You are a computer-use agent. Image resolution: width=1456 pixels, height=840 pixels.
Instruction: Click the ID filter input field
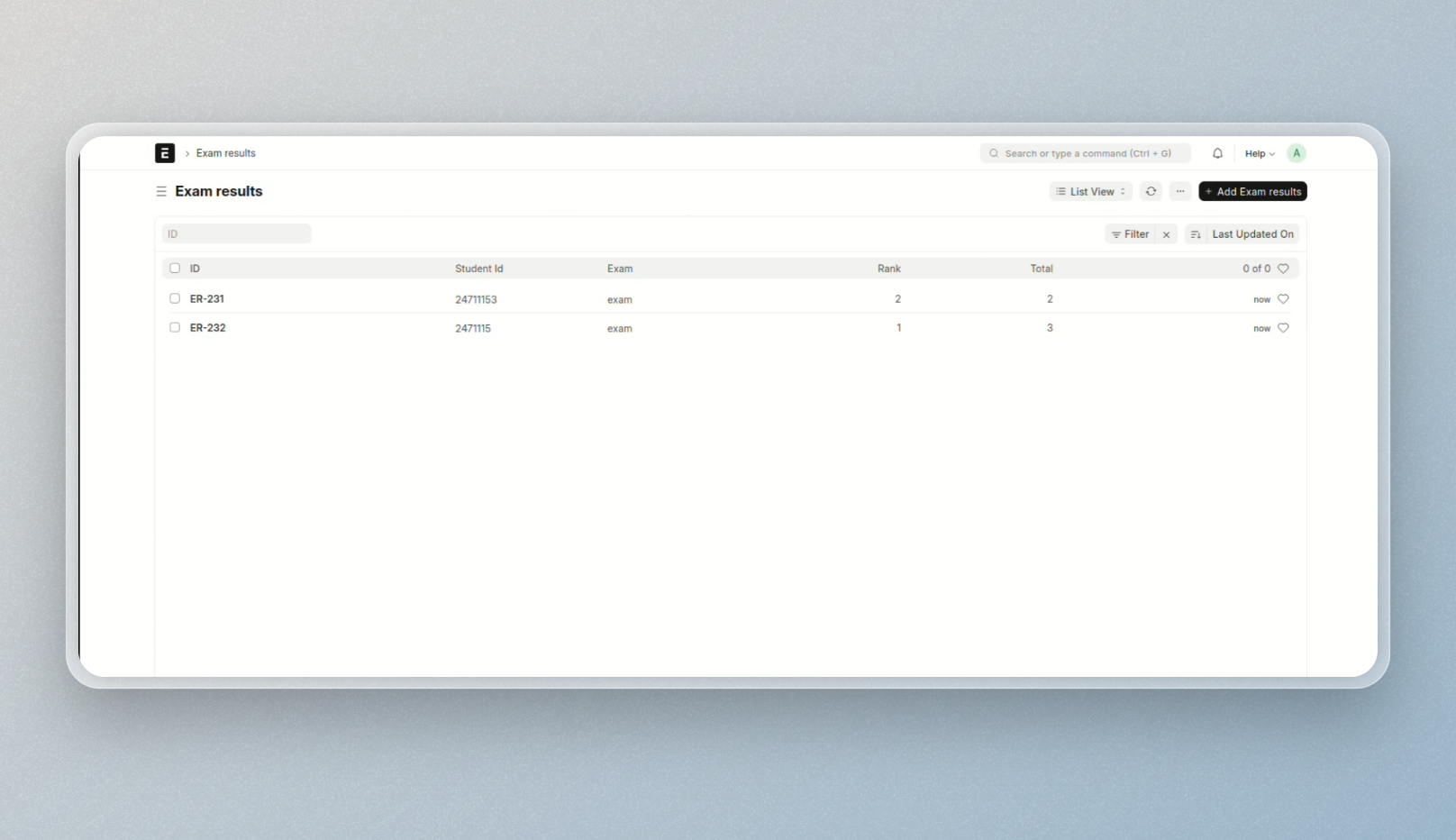(236, 234)
